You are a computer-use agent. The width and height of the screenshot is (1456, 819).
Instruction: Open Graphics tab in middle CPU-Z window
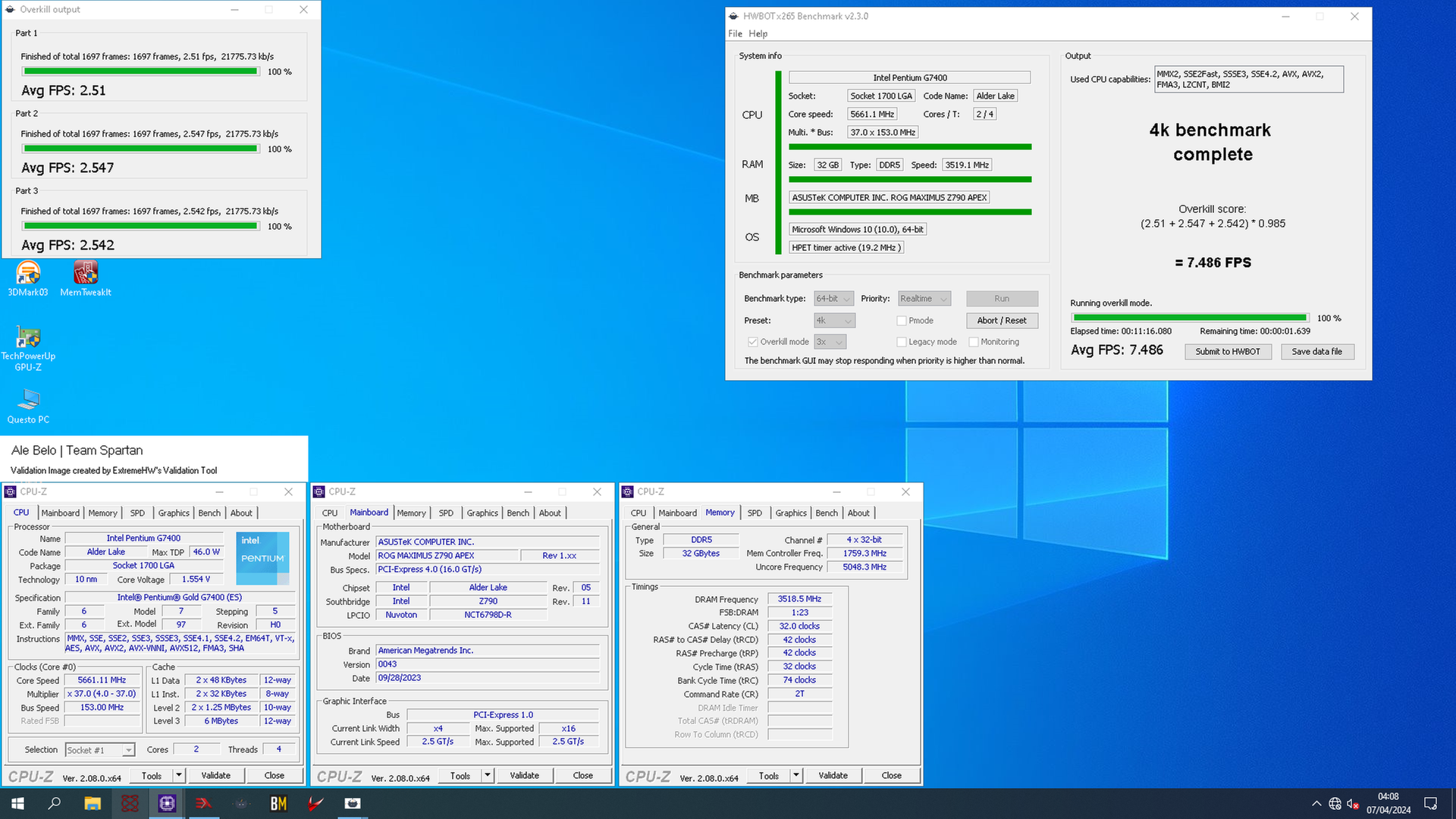482,513
